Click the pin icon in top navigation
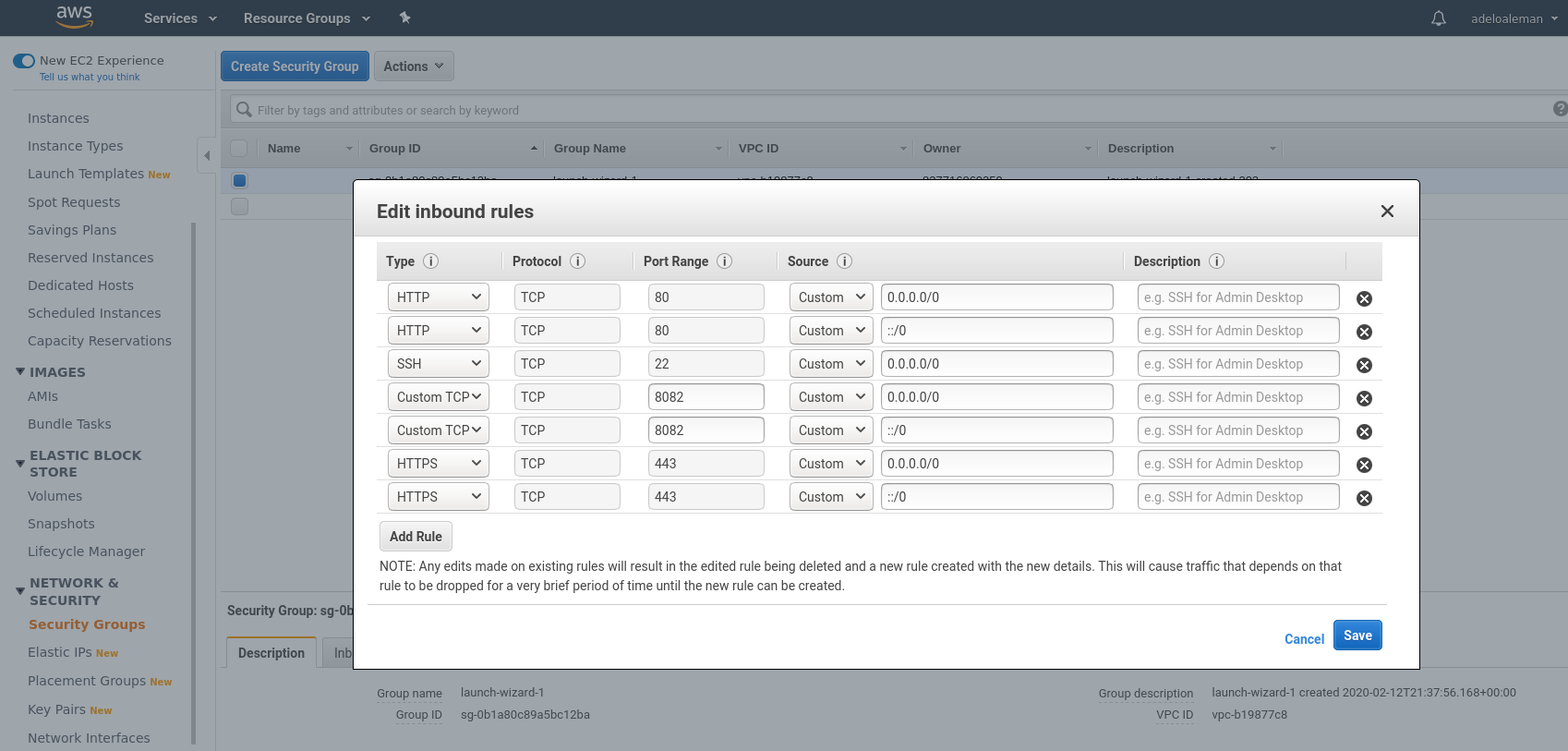Image resolution: width=1568 pixels, height=751 pixels. [x=404, y=18]
